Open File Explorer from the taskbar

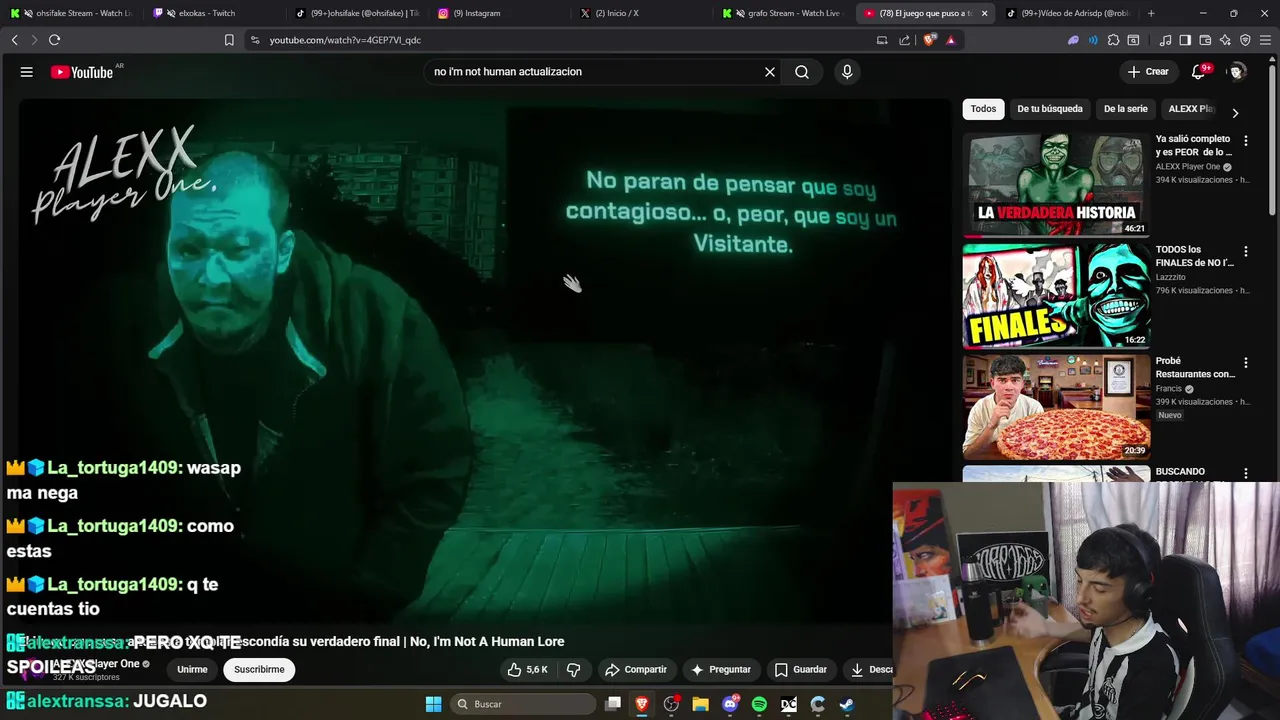point(700,704)
